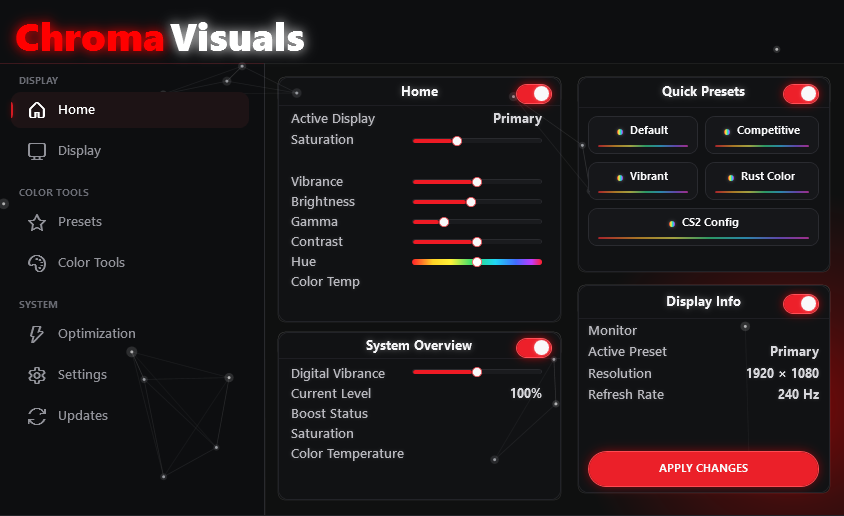Click the Home house icon in sidebar

pos(37,110)
